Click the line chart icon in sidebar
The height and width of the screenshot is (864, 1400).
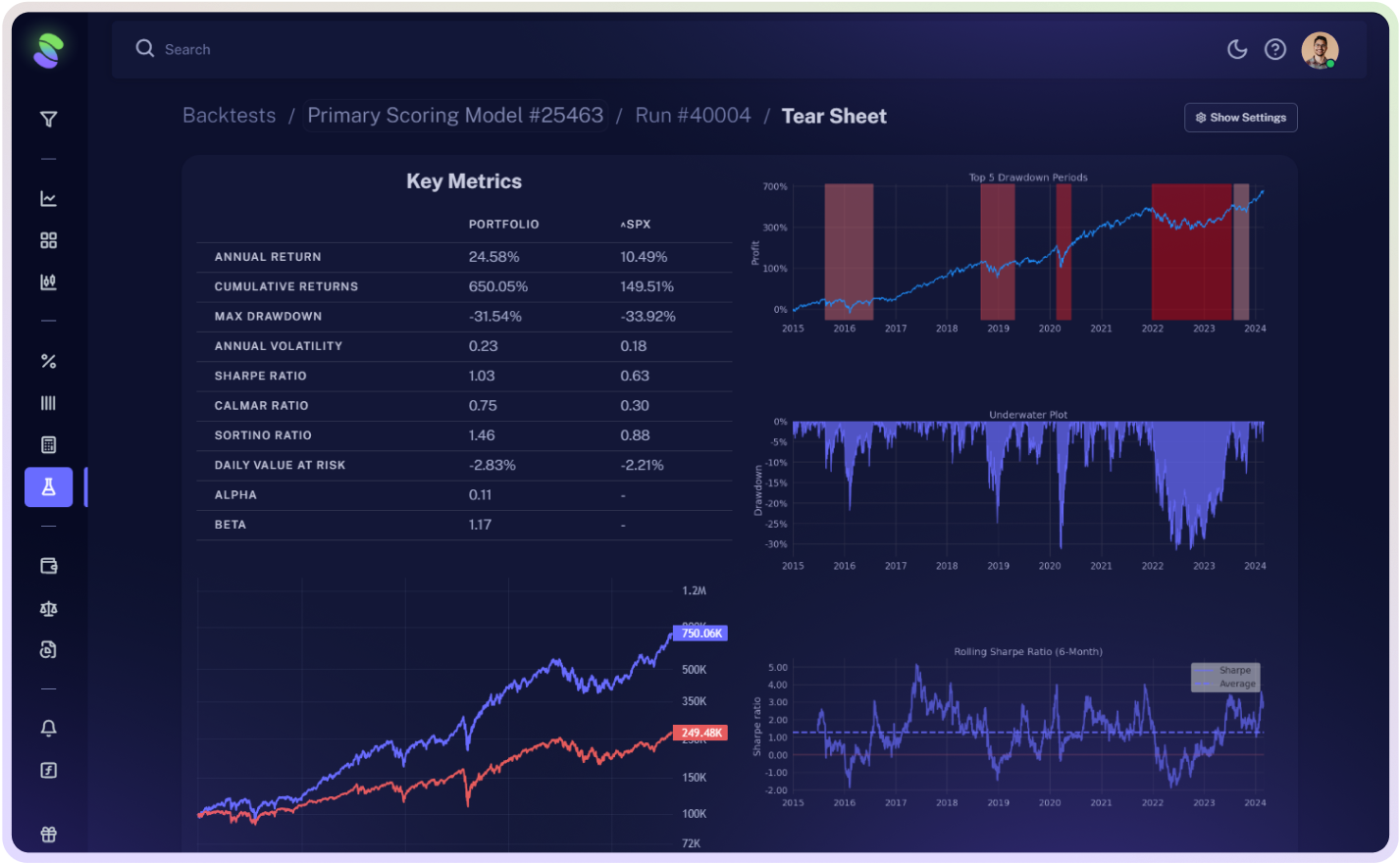pos(48,197)
